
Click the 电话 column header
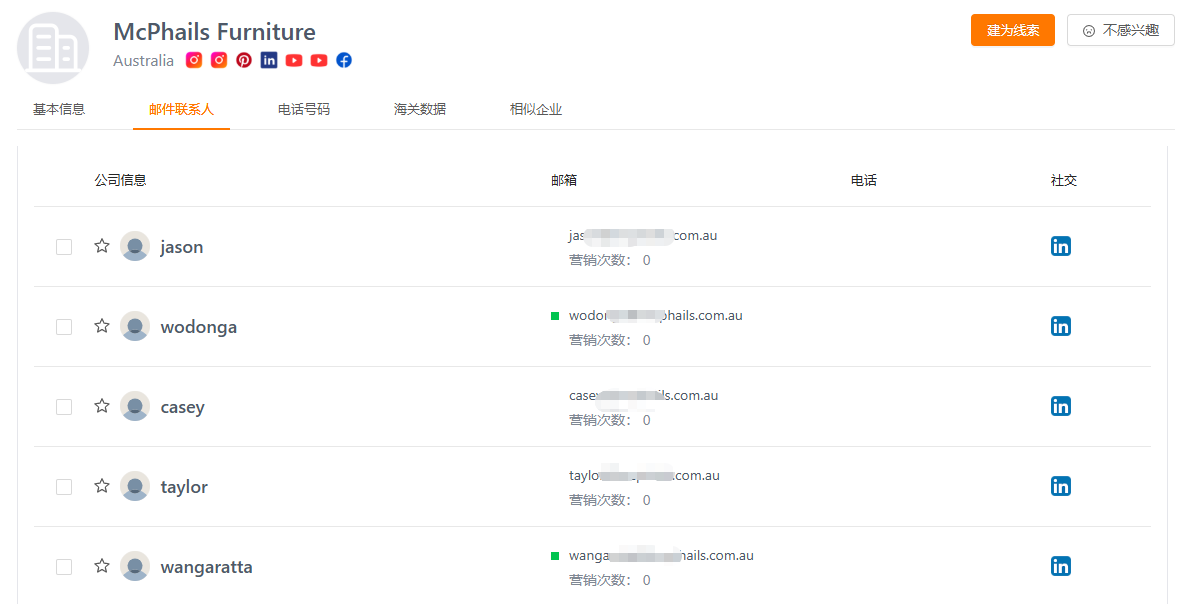(x=864, y=180)
